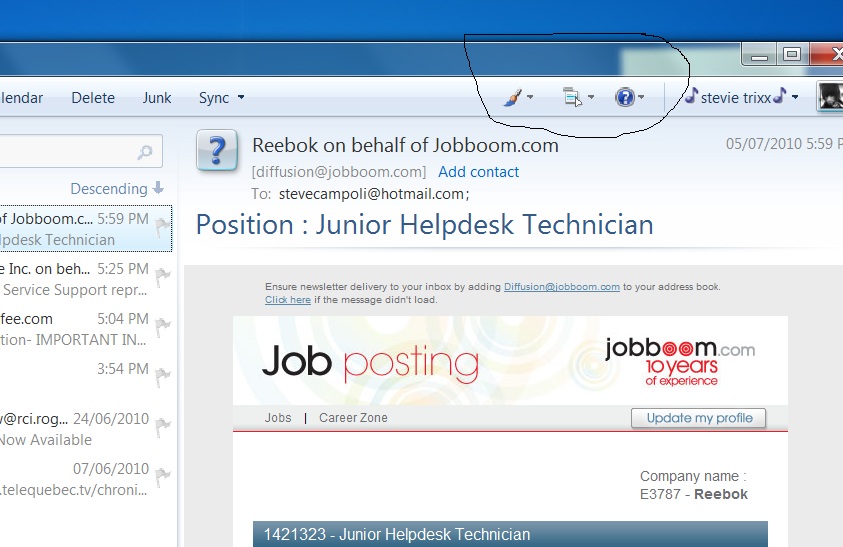Open the blue Help icon
The height and width of the screenshot is (547, 843).
point(625,97)
